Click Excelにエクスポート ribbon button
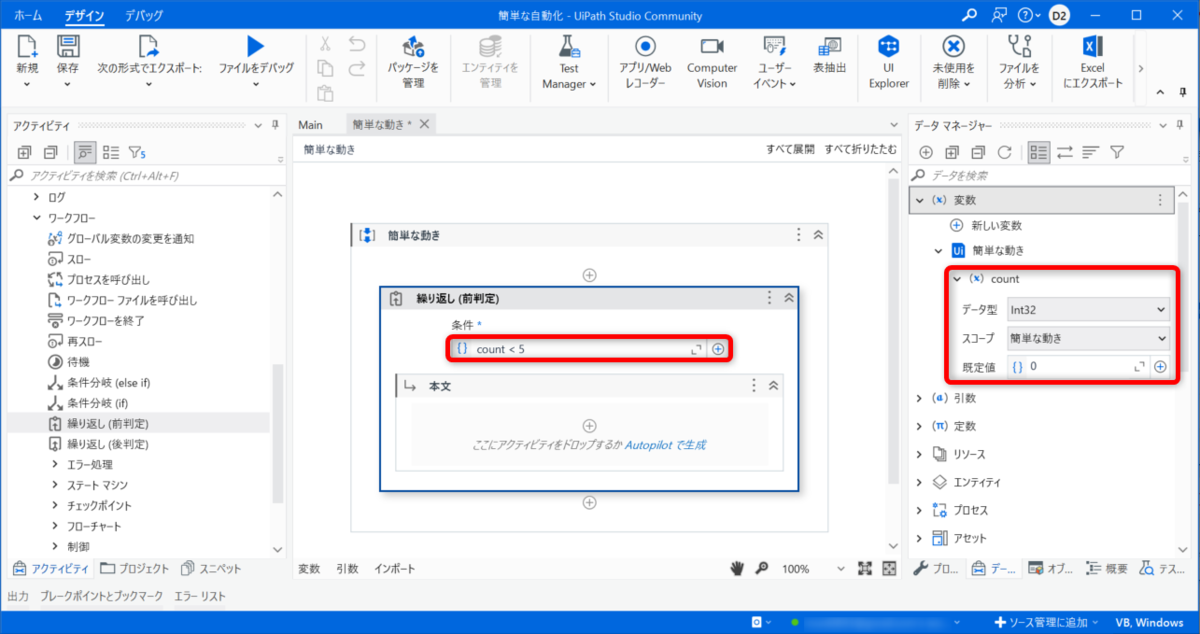1200x634 pixels. click(x=1092, y=62)
